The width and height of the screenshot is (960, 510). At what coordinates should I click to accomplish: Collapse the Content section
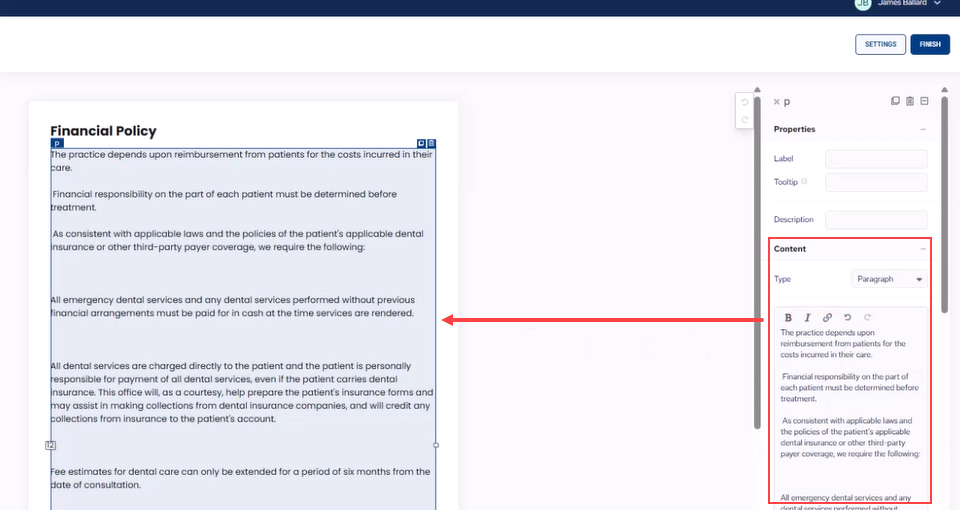click(x=923, y=249)
